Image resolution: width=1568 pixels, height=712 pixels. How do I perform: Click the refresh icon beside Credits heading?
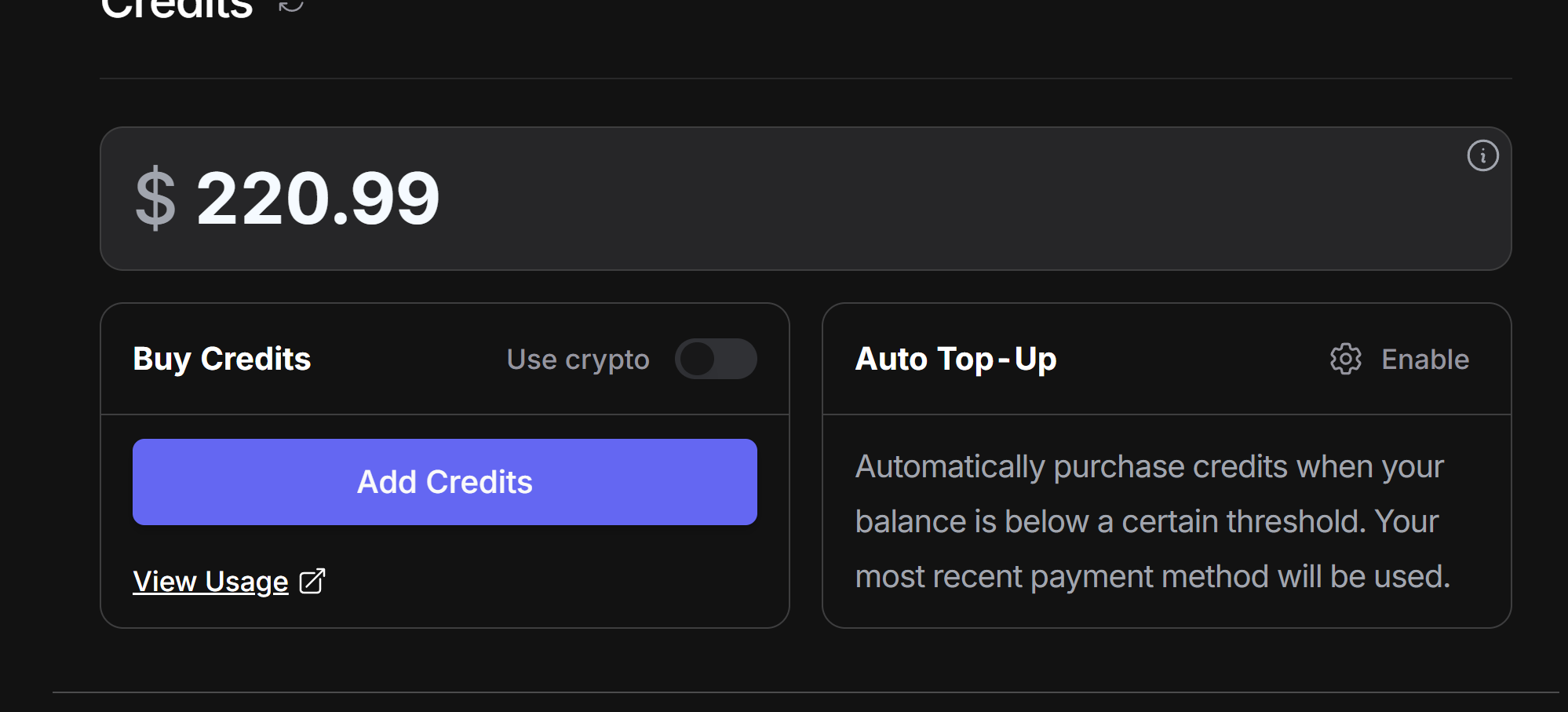[291, 5]
